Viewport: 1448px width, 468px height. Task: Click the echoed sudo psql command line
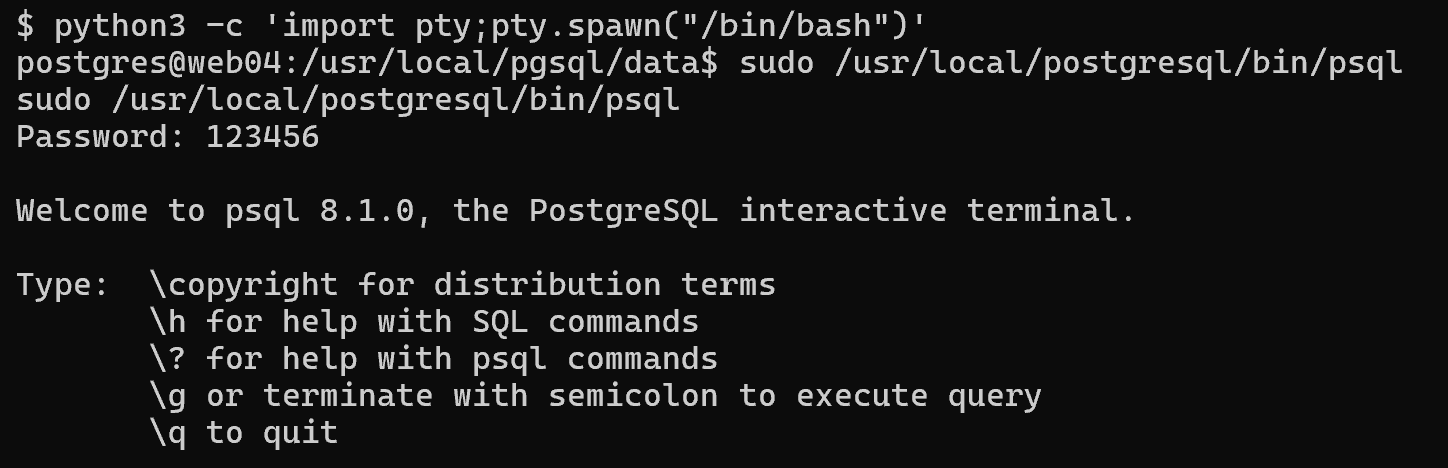348,100
